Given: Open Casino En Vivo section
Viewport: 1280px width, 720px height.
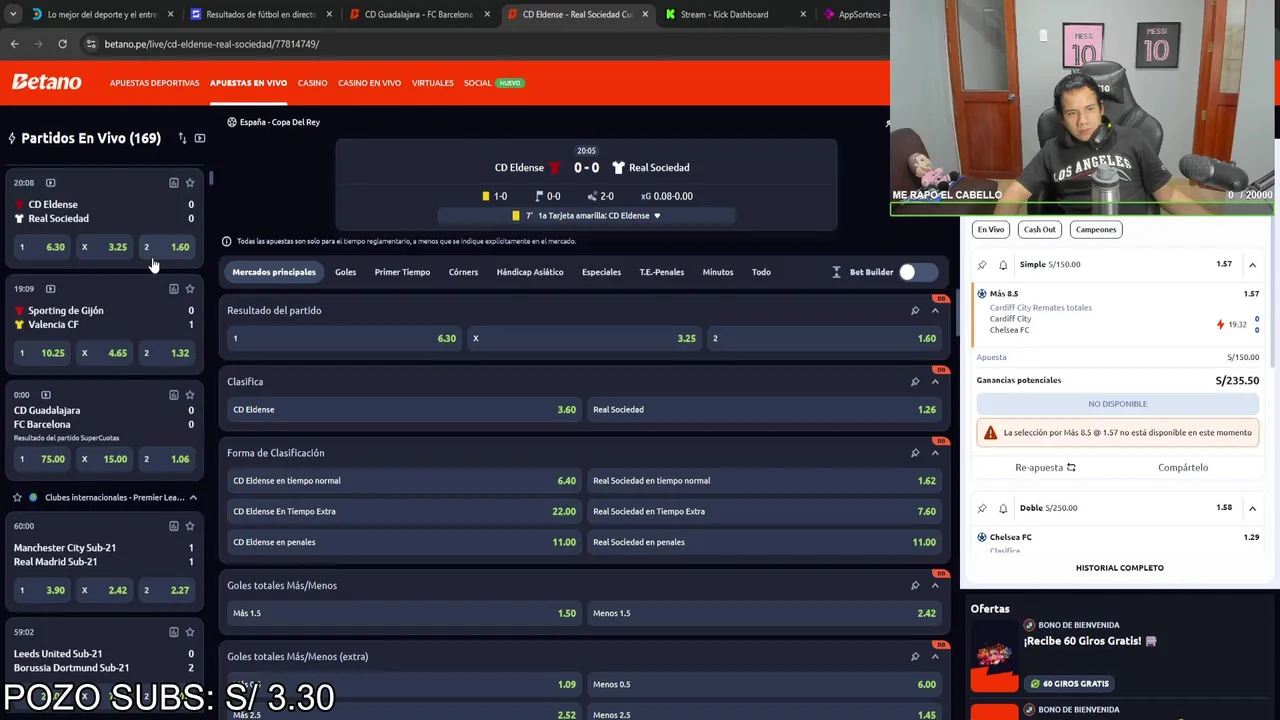Looking at the screenshot, I should [369, 83].
